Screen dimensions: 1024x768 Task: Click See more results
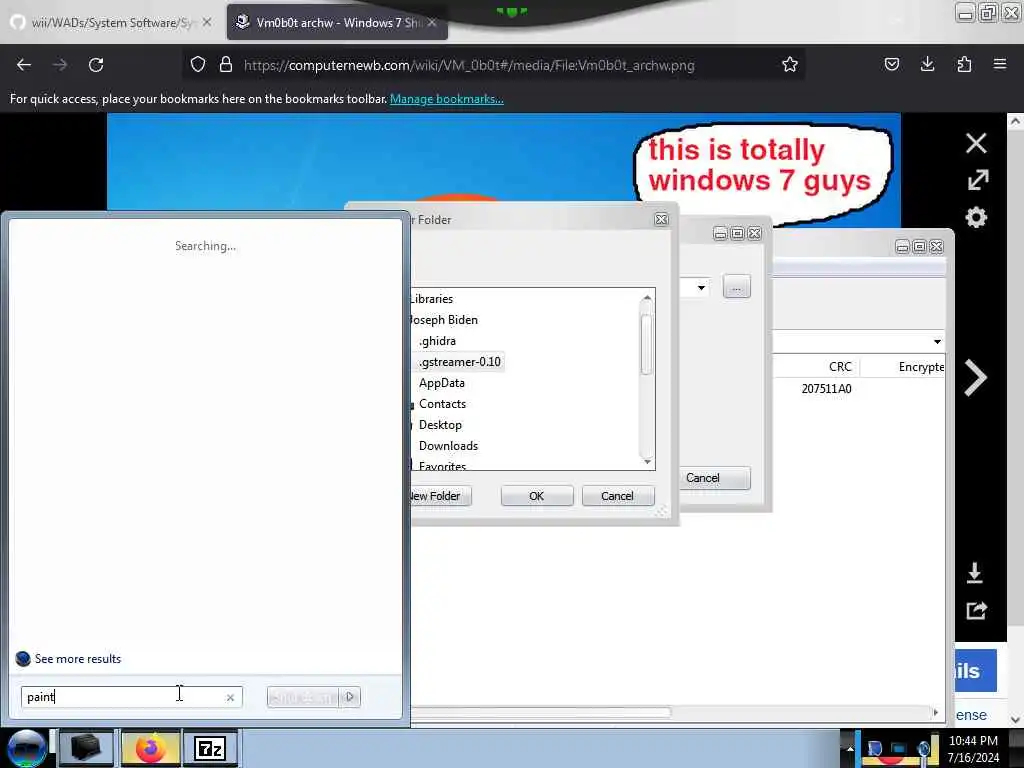(78, 659)
